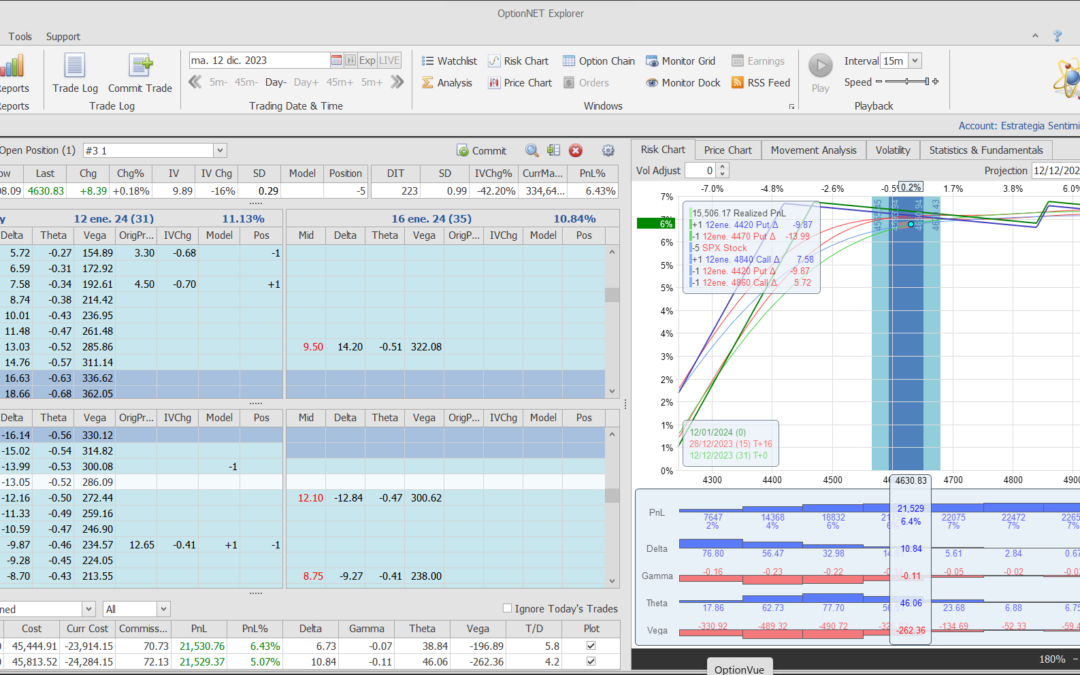The height and width of the screenshot is (675, 1080).
Task: Open position settings gear icon
Action: click(608, 151)
